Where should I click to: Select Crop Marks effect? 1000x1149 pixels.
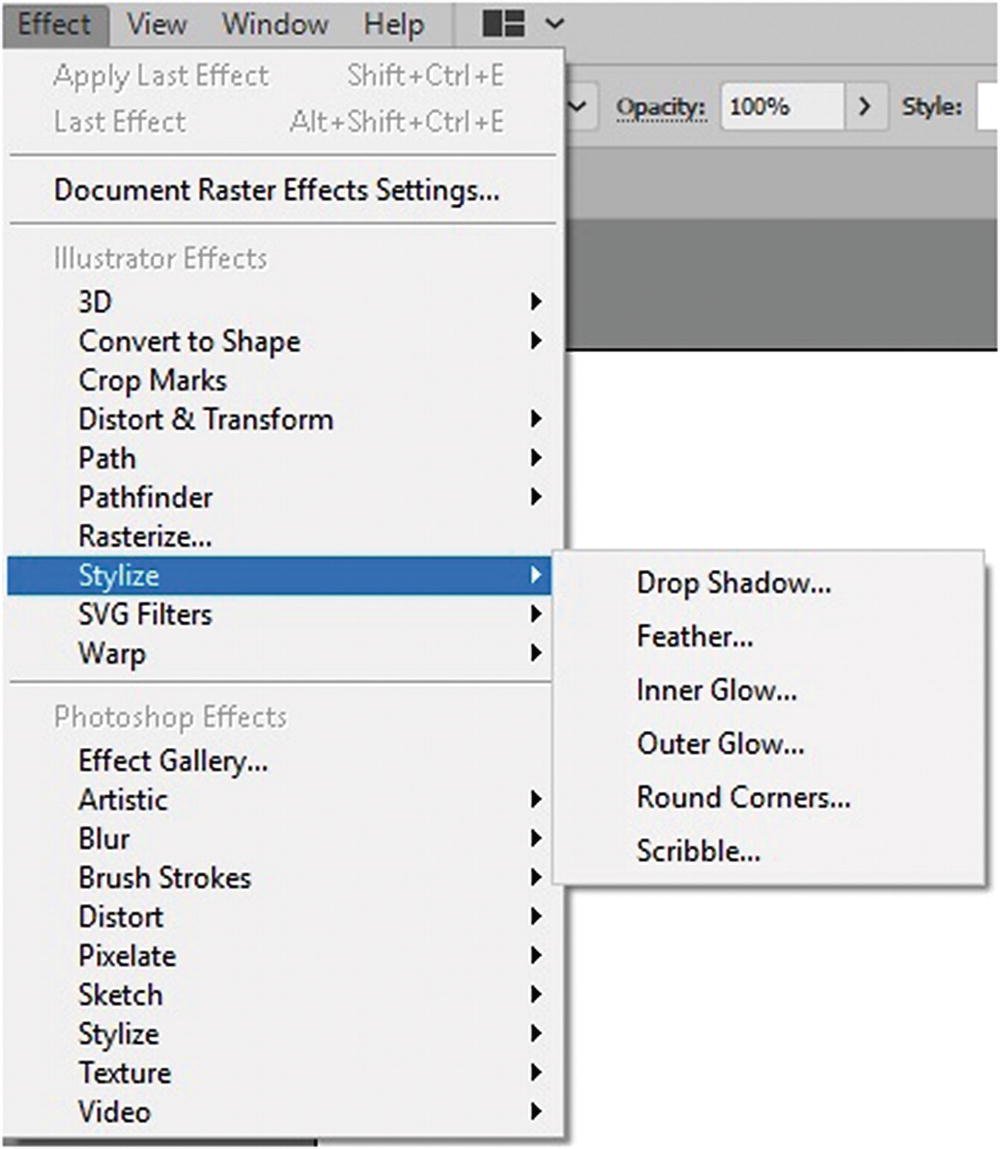point(153,381)
